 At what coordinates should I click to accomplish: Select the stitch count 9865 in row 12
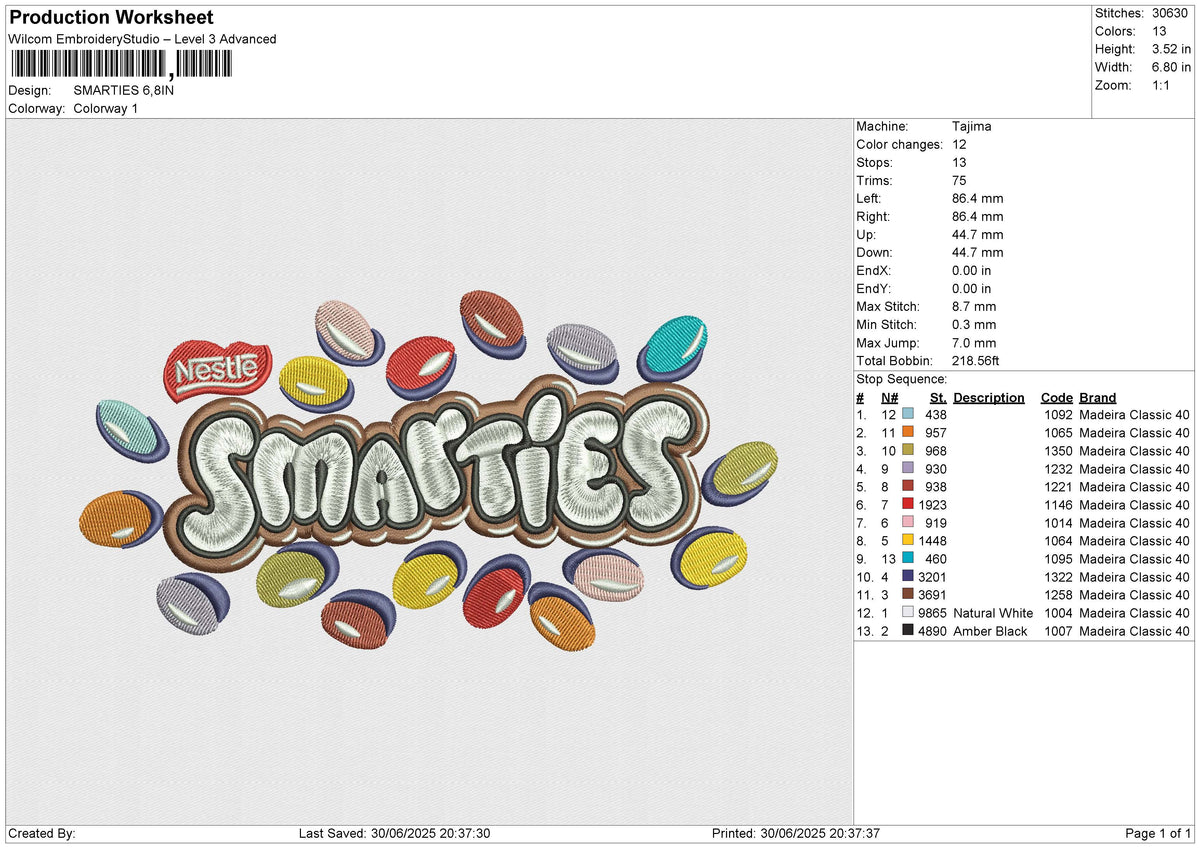tap(932, 613)
